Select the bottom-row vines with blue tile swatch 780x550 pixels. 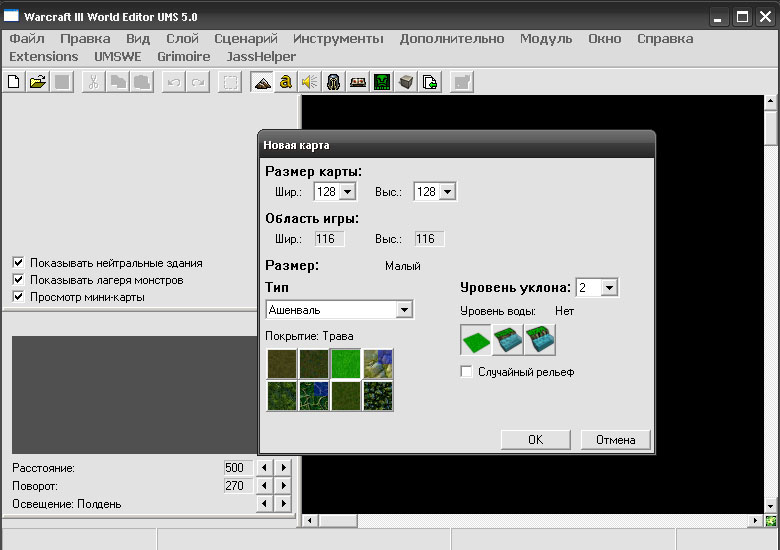pyautogui.click(x=314, y=396)
